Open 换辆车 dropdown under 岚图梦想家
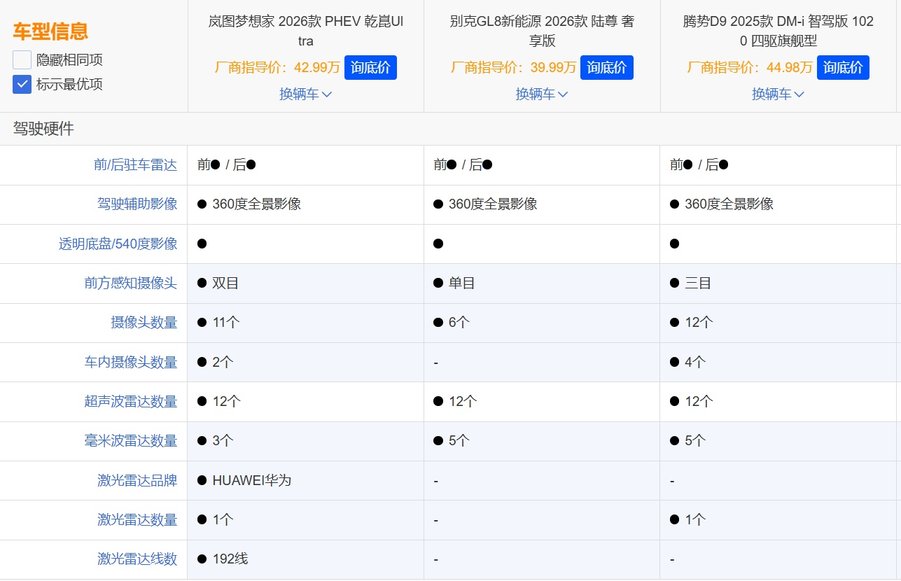The image size is (901, 581). coord(305,94)
